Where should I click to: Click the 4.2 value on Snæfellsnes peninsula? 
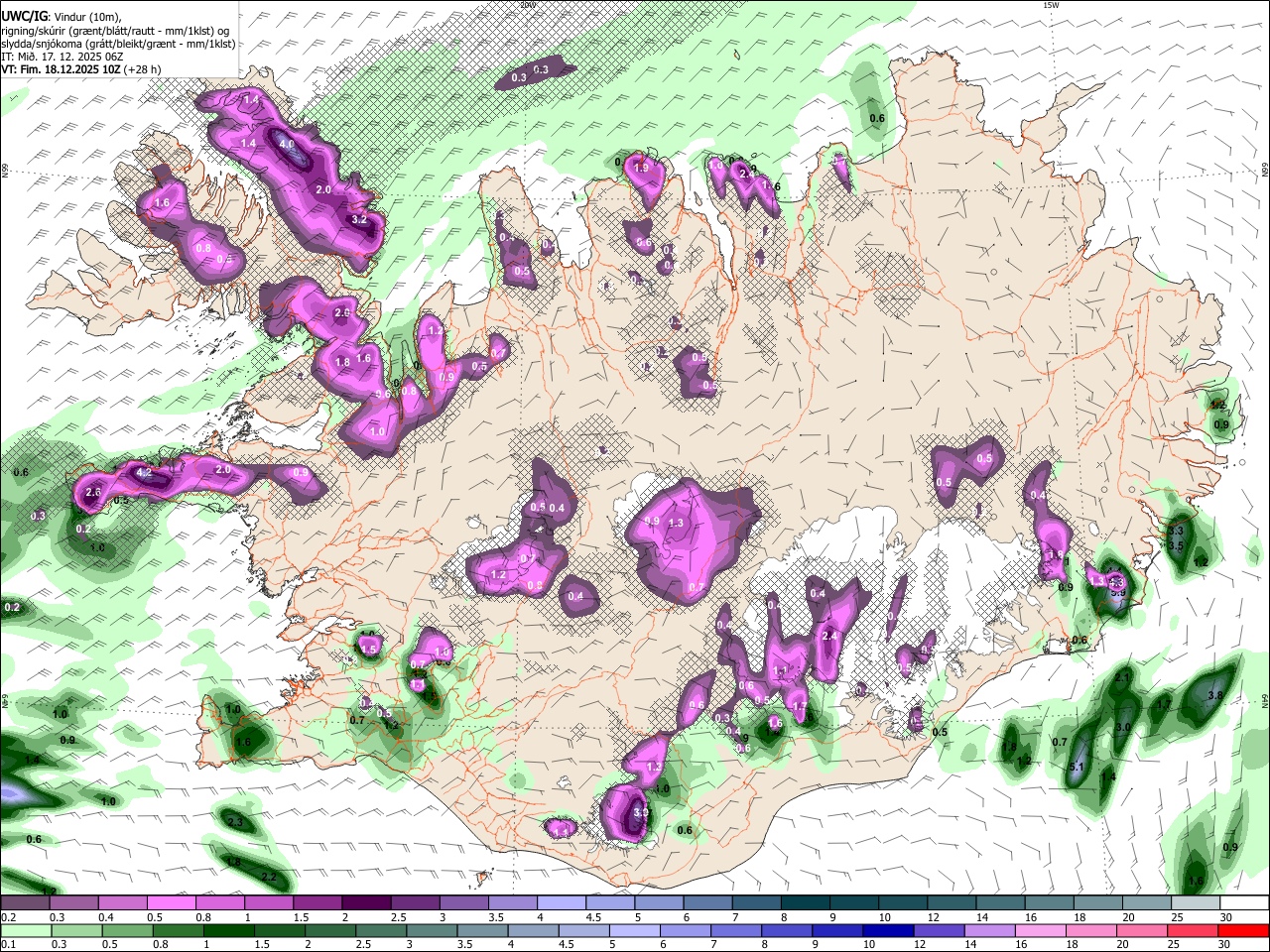[144, 473]
